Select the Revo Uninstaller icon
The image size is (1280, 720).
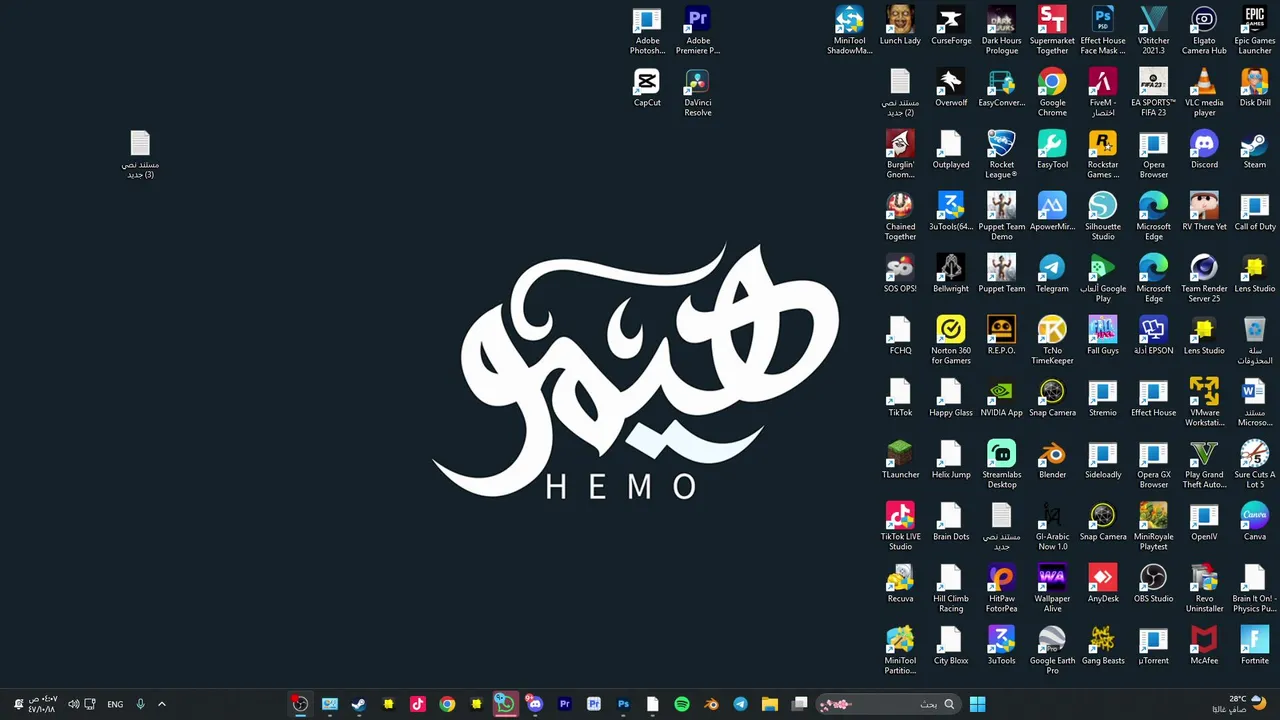pyautogui.click(x=1204, y=589)
